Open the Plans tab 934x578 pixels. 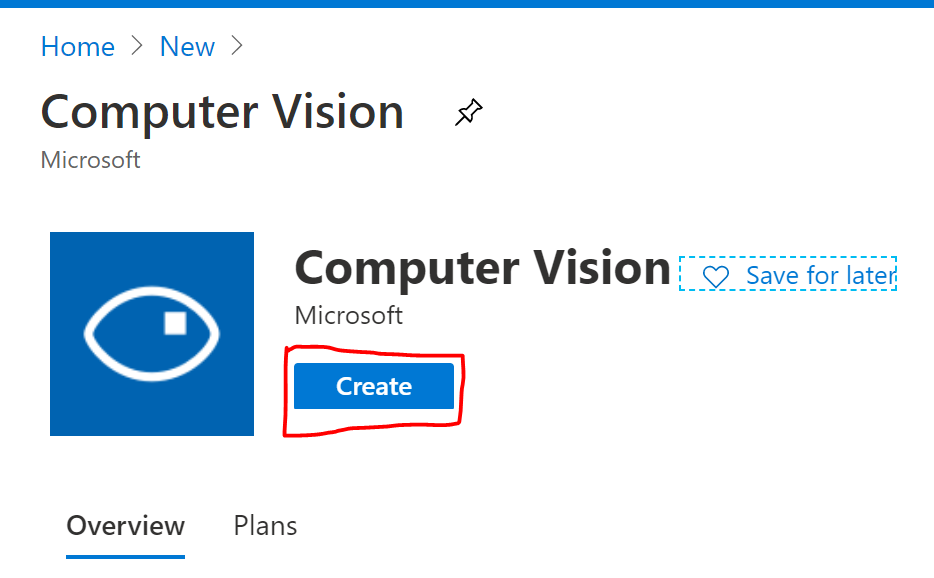265,526
